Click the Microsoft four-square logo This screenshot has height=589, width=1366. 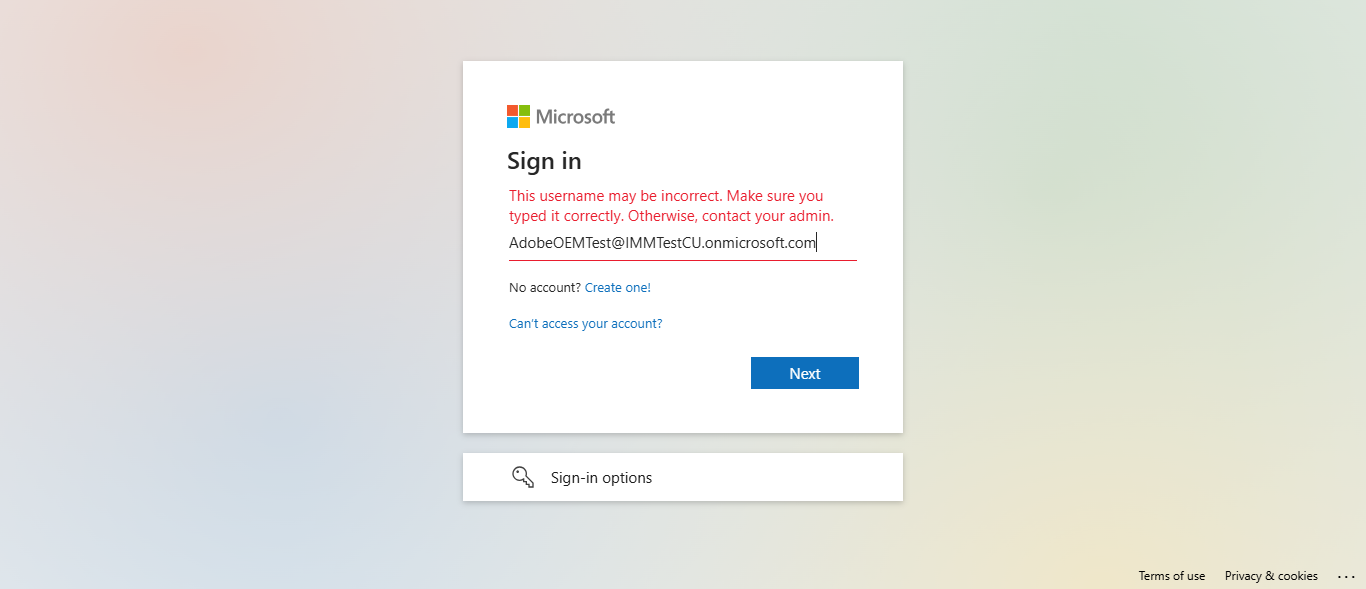[518, 116]
